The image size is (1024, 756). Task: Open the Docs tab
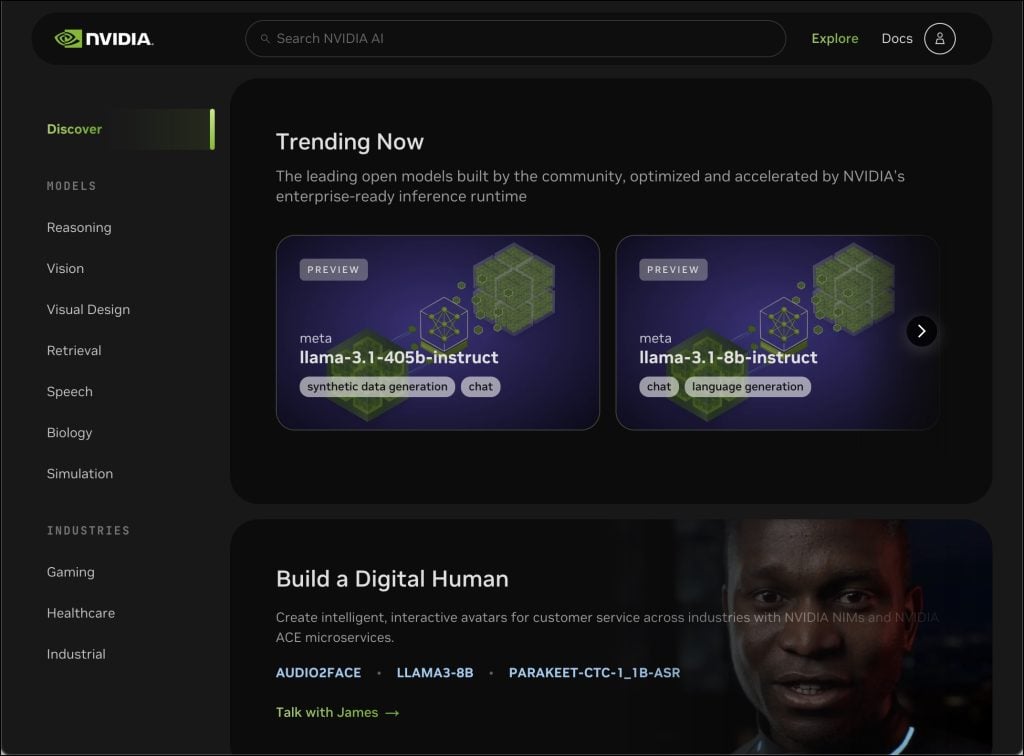pos(897,39)
